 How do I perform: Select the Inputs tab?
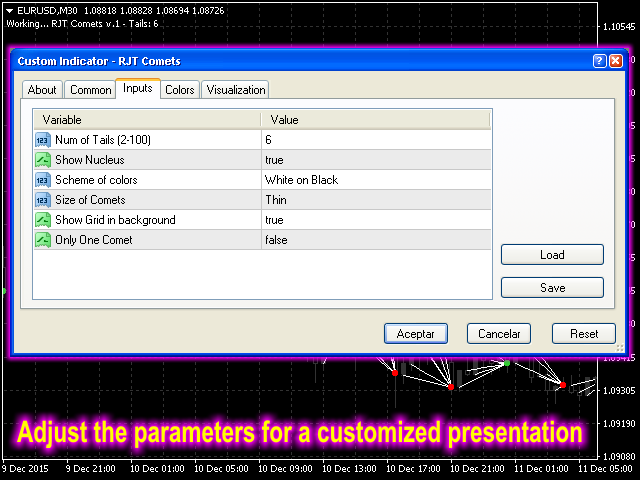click(138, 88)
